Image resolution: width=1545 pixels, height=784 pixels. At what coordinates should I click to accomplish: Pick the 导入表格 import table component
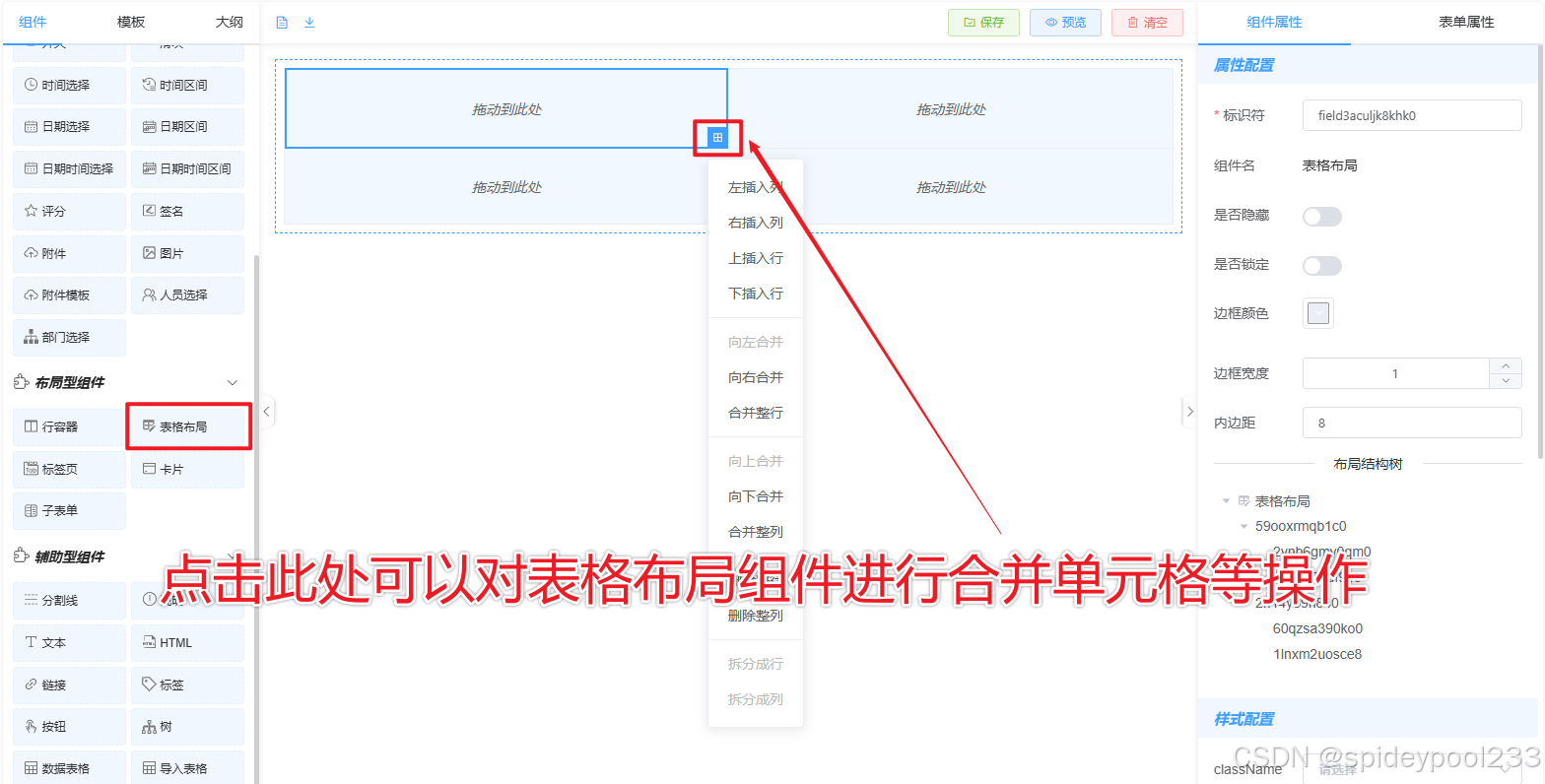187,768
